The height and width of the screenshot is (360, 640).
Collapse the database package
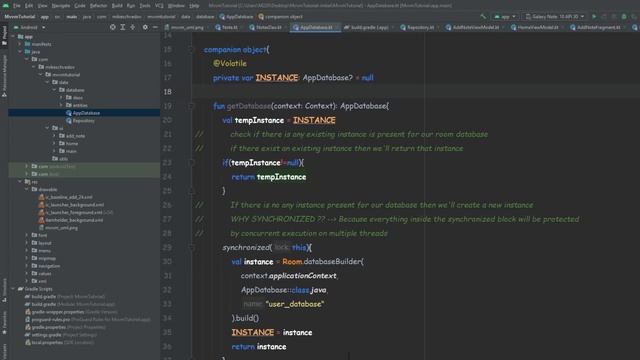54,90
